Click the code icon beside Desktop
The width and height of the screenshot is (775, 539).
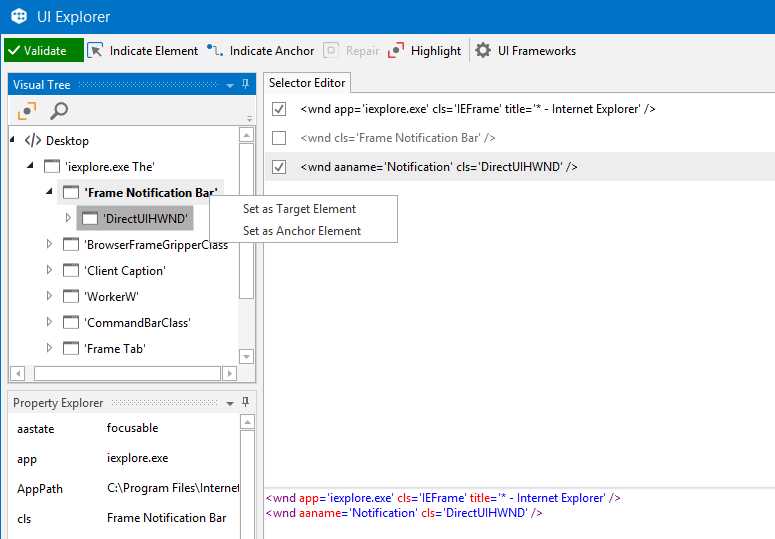[x=33, y=140]
